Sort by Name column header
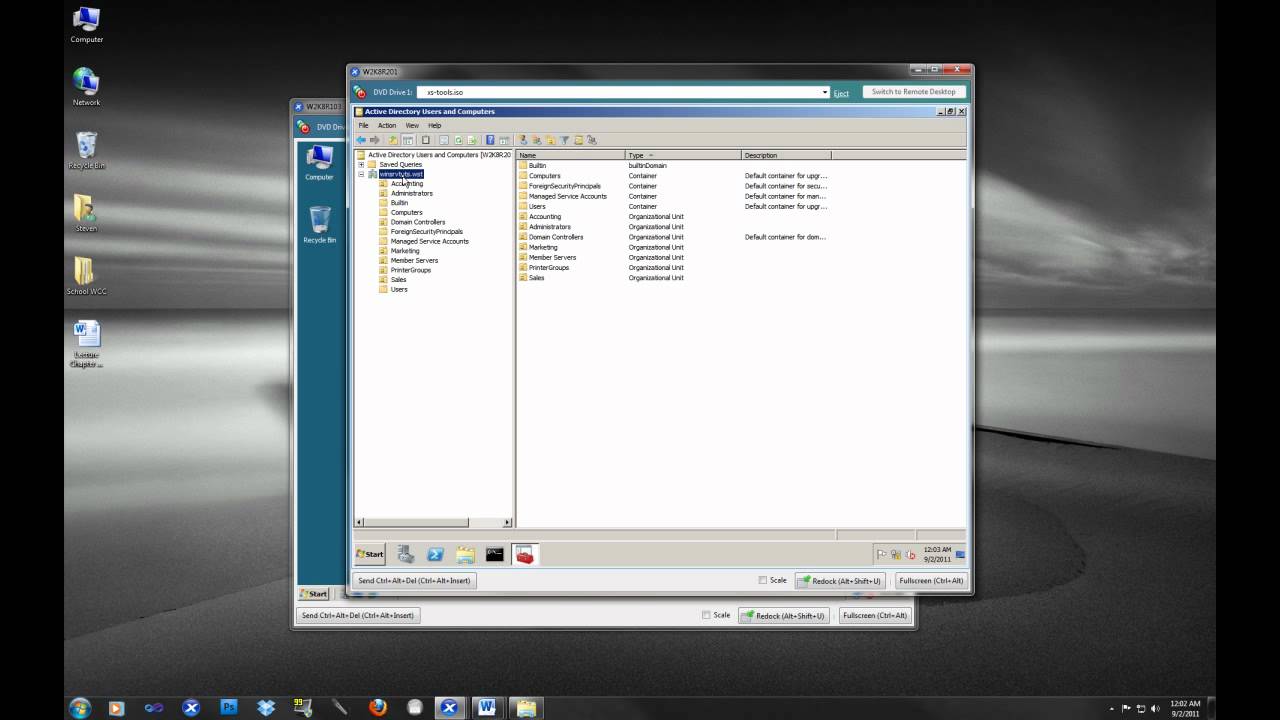Screen dimensions: 1280x720 [571, 155]
